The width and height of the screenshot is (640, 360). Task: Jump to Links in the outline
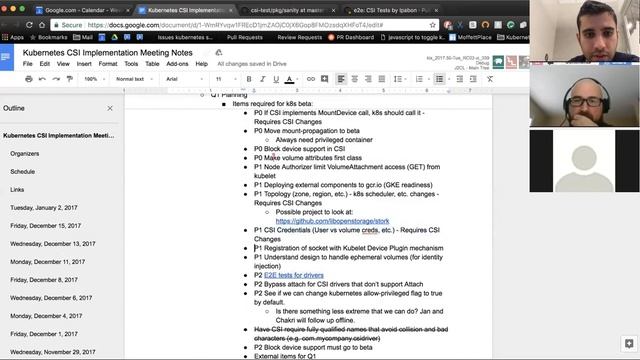tap(17, 189)
